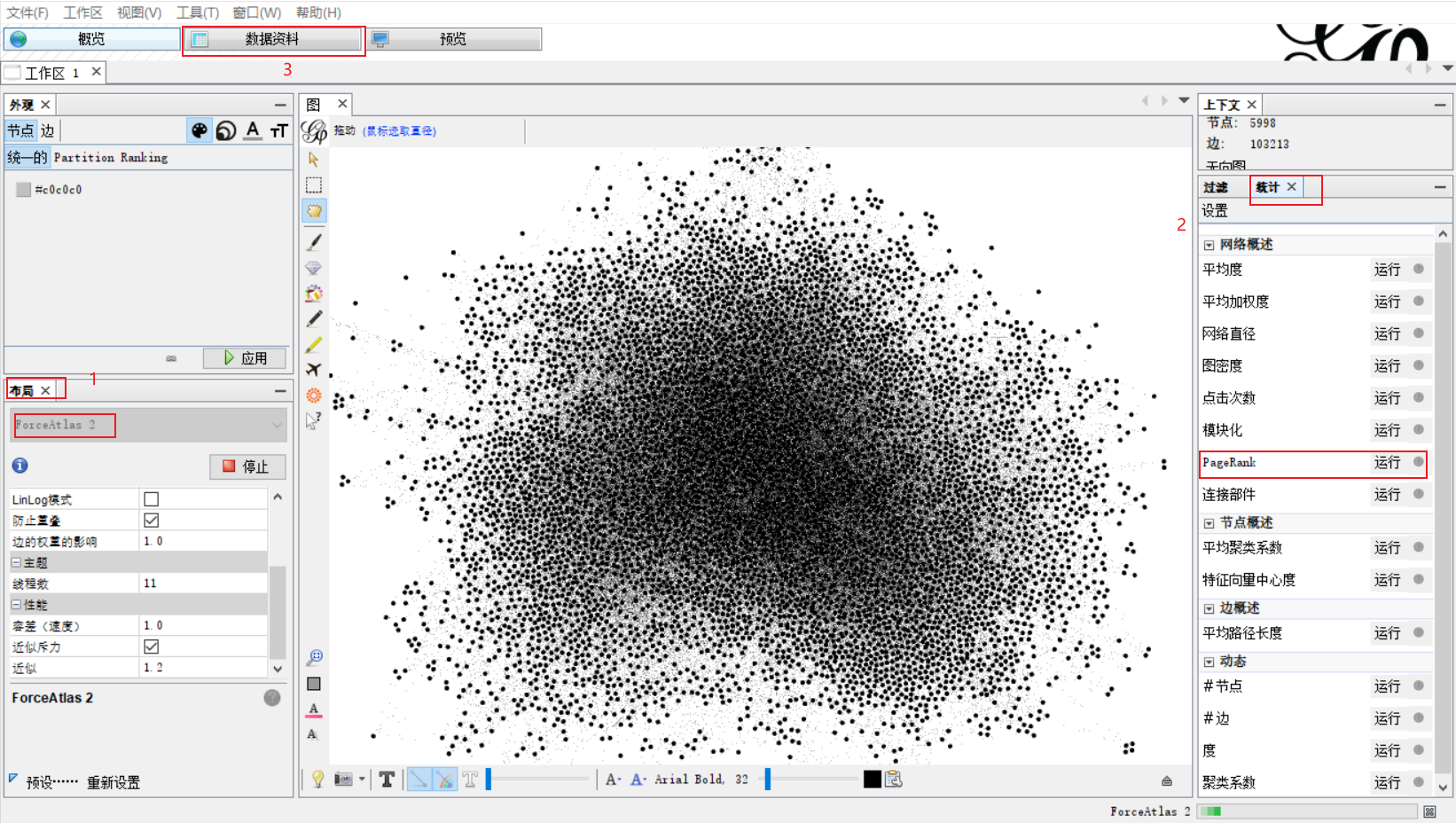The width and height of the screenshot is (1456, 823).
Task: Uncheck the prevent overlap checkbox
Action: (152, 520)
